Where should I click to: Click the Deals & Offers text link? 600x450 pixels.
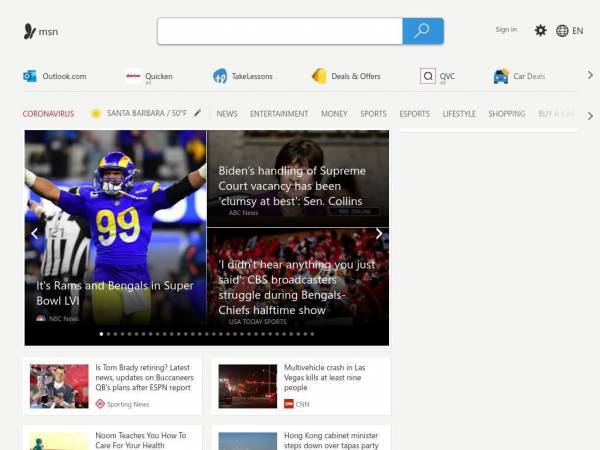[x=356, y=76]
